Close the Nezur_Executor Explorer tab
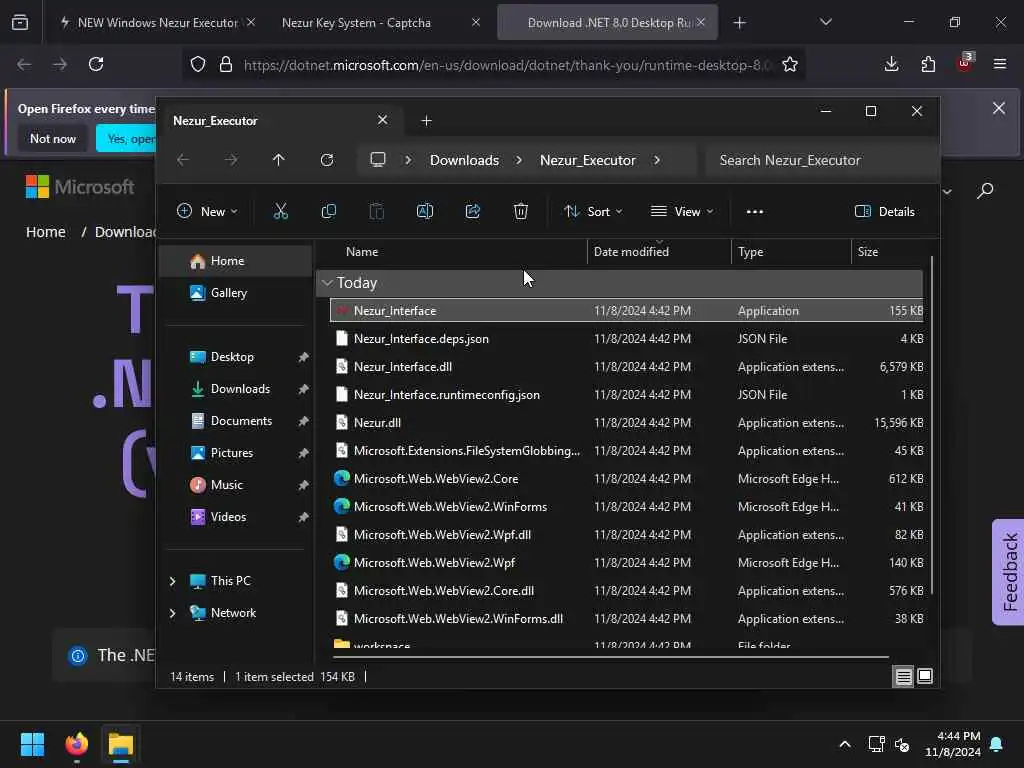This screenshot has height=768, width=1024. click(383, 120)
